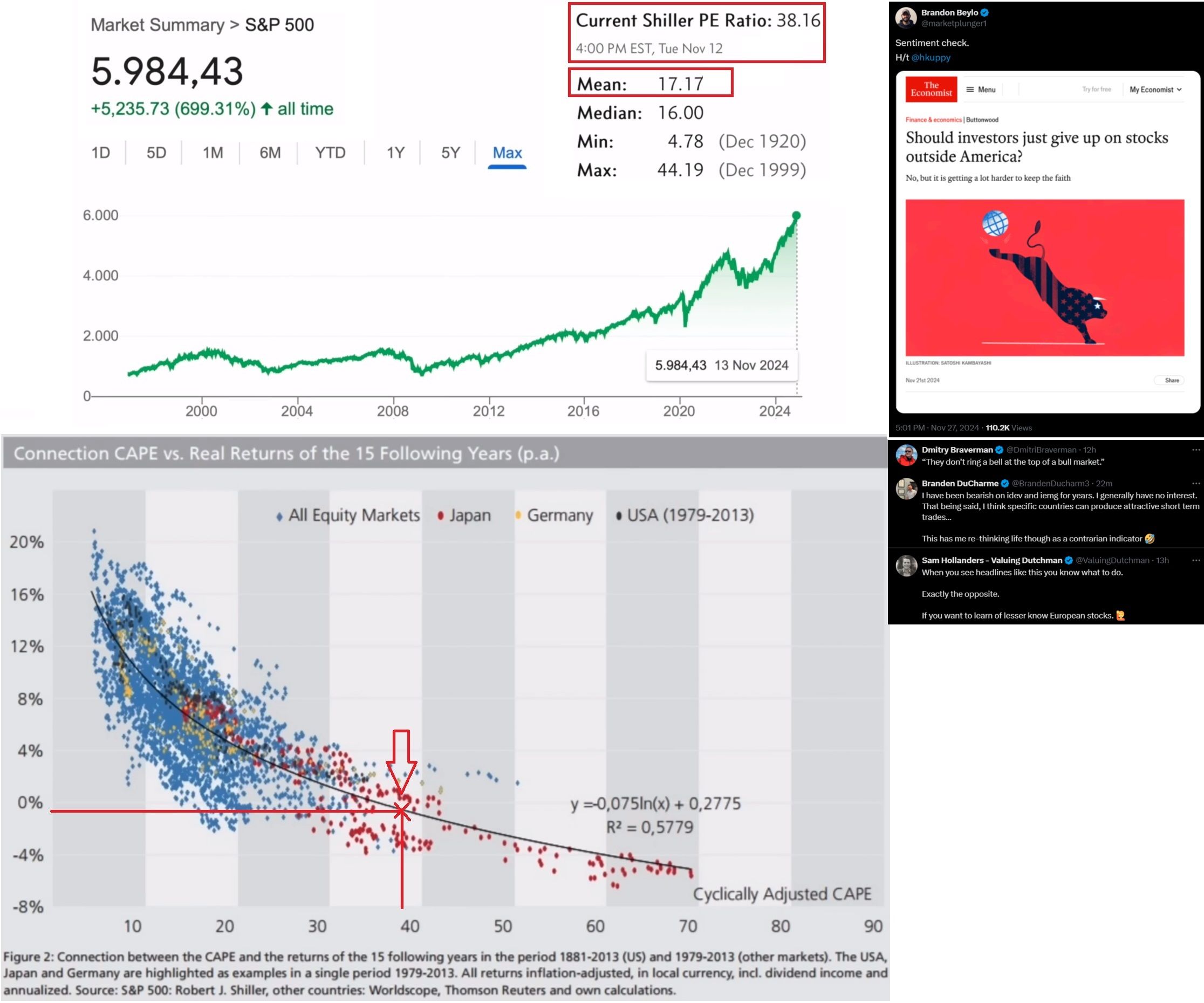Click the R² = 0,5779 label
The width and height of the screenshot is (1204, 1003).
tap(649, 827)
